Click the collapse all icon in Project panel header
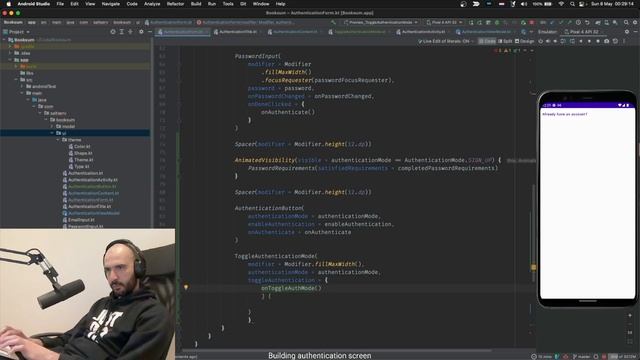640x360 pixels. click(x=131, y=31)
